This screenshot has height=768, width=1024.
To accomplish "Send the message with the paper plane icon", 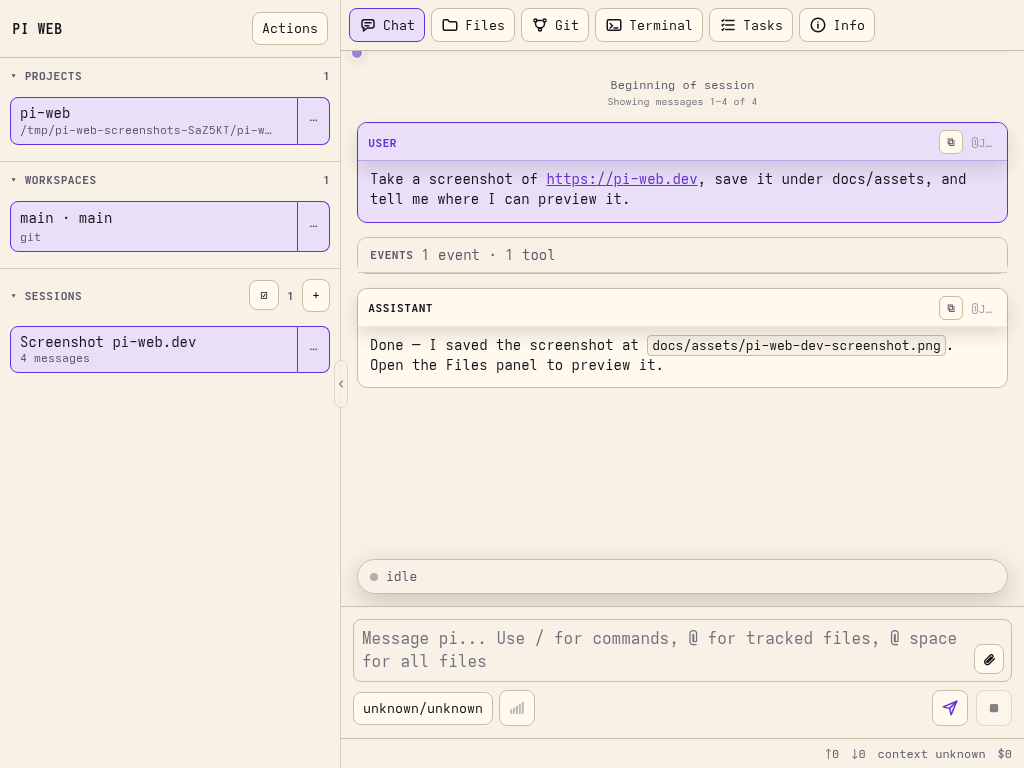I will pyautogui.click(x=950, y=708).
